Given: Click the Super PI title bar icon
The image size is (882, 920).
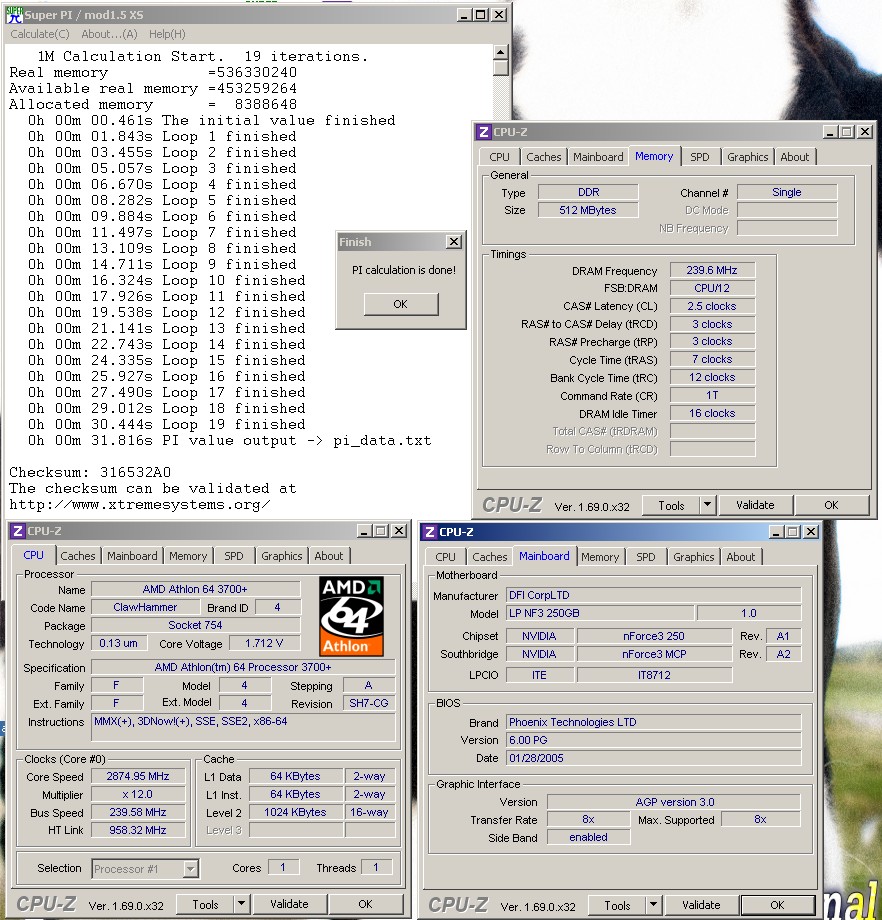Looking at the screenshot, I should tap(13, 15).
